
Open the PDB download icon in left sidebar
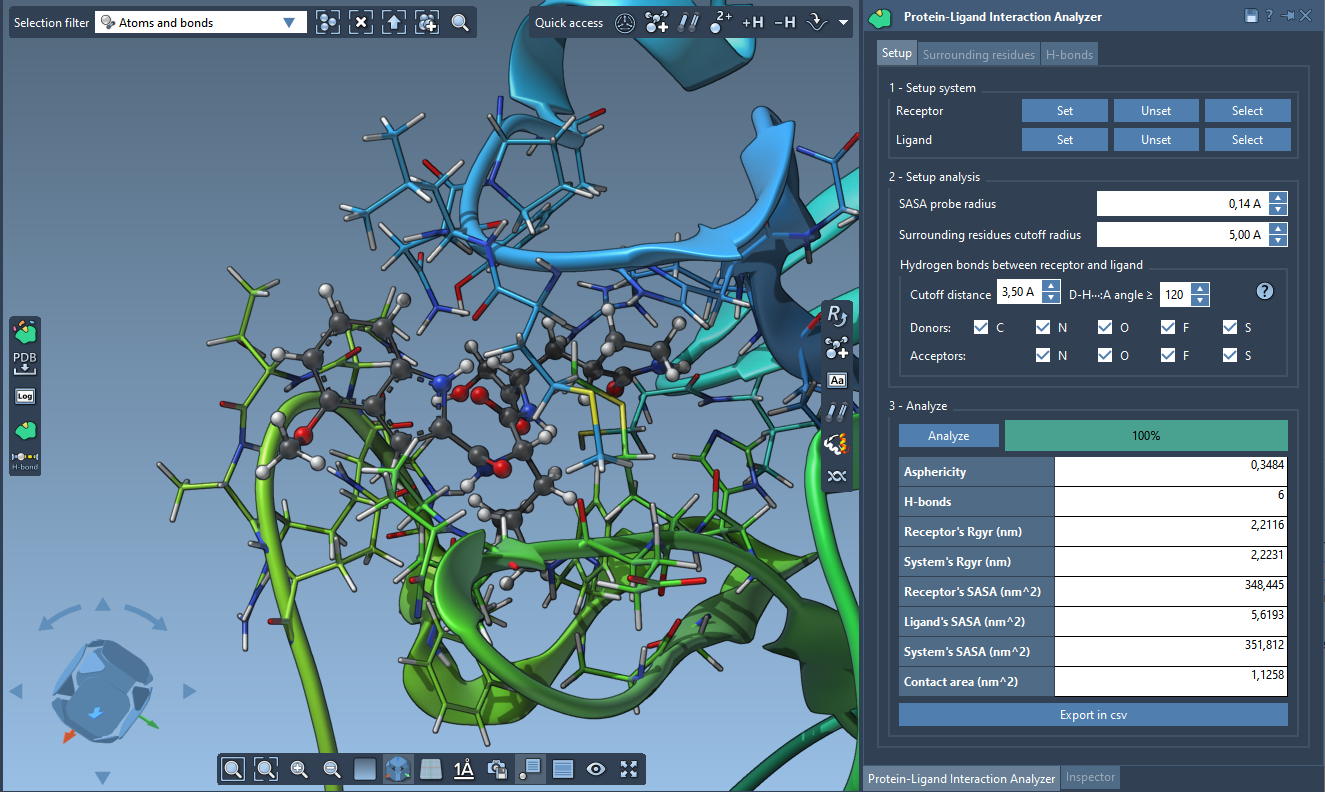click(x=25, y=363)
